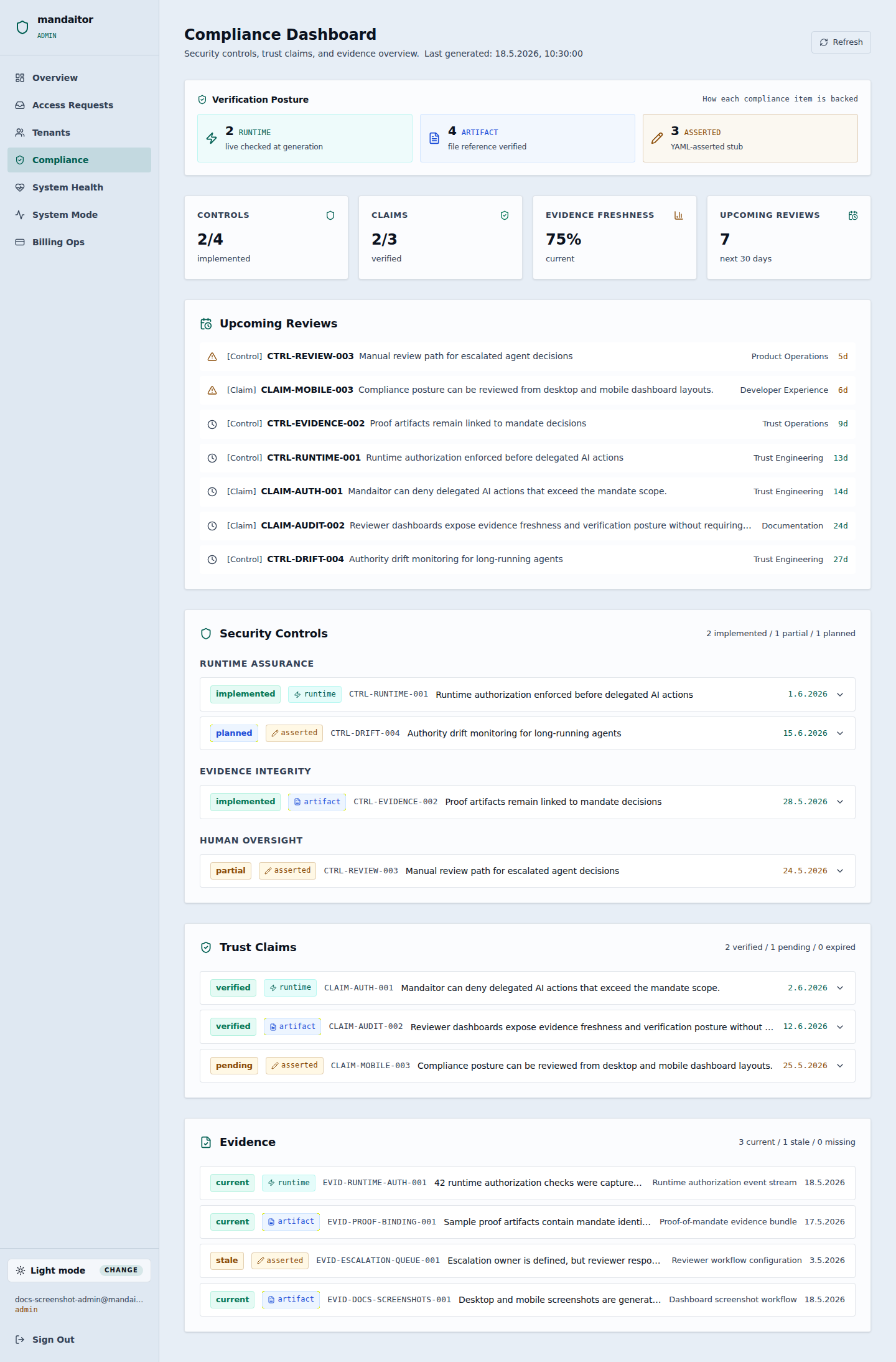
Task: Click the shield icon on CONTROLS card
Action: [330, 215]
